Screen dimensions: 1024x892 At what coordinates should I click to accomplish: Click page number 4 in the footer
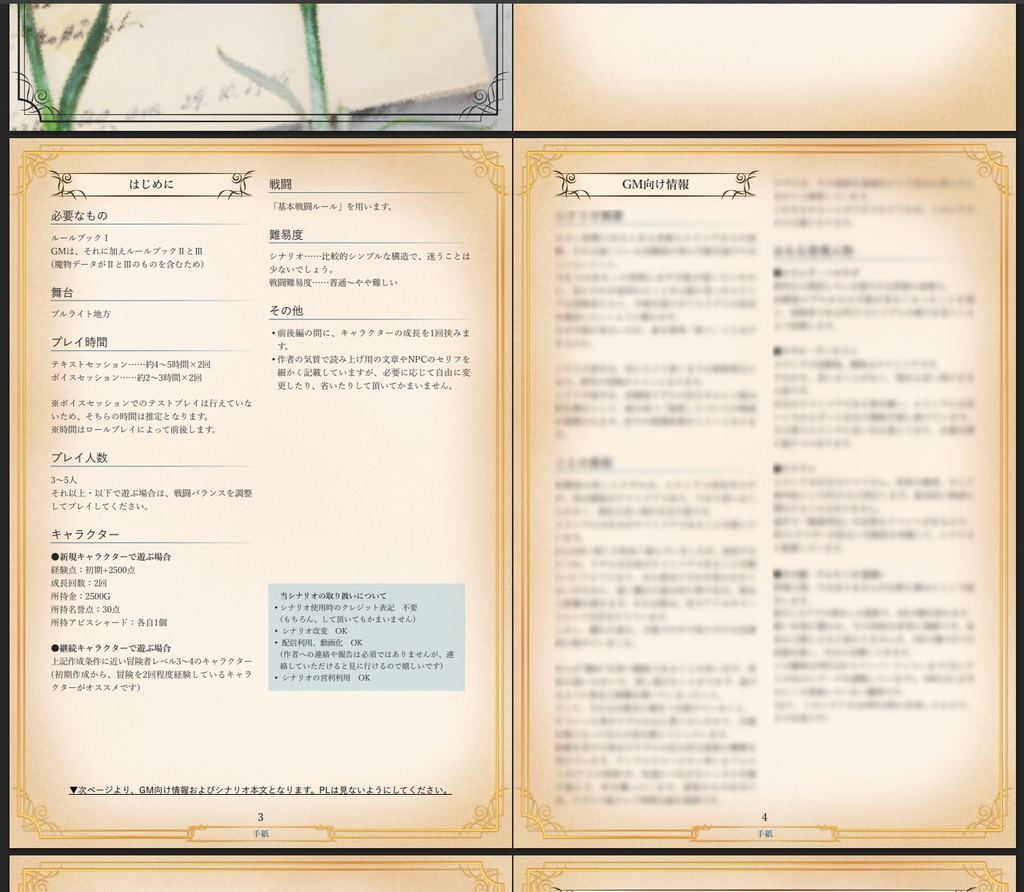pos(765,817)
